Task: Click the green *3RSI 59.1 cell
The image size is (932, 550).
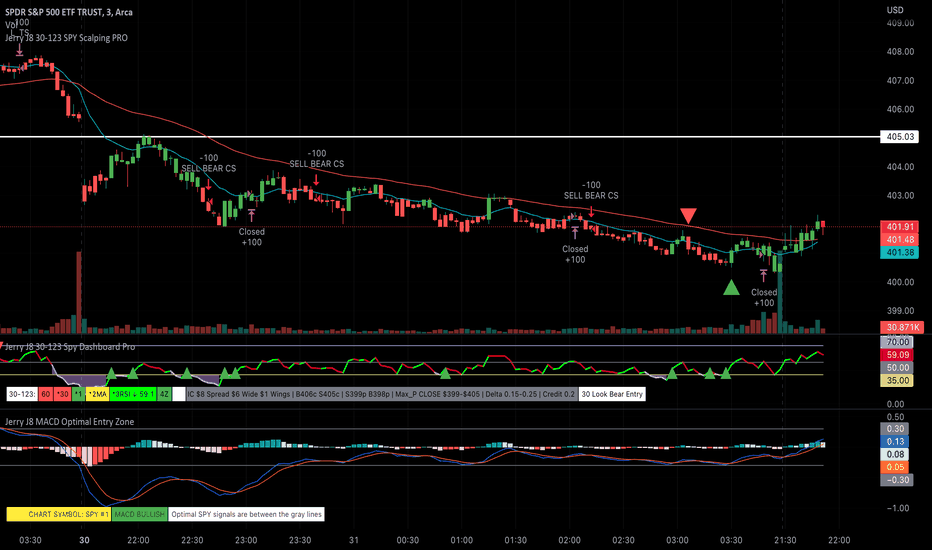Action: point(133,394)
